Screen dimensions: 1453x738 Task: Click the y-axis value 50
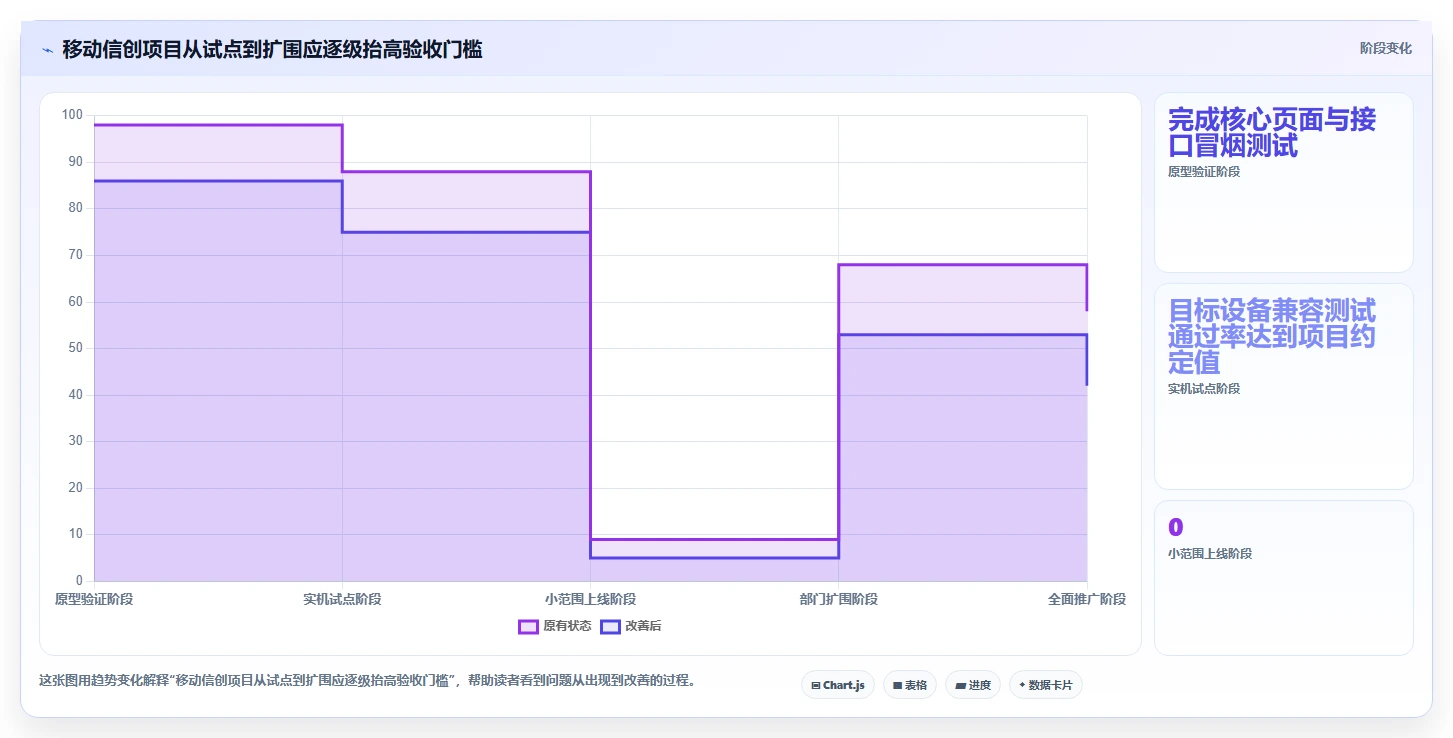click(x=75, y=348)
